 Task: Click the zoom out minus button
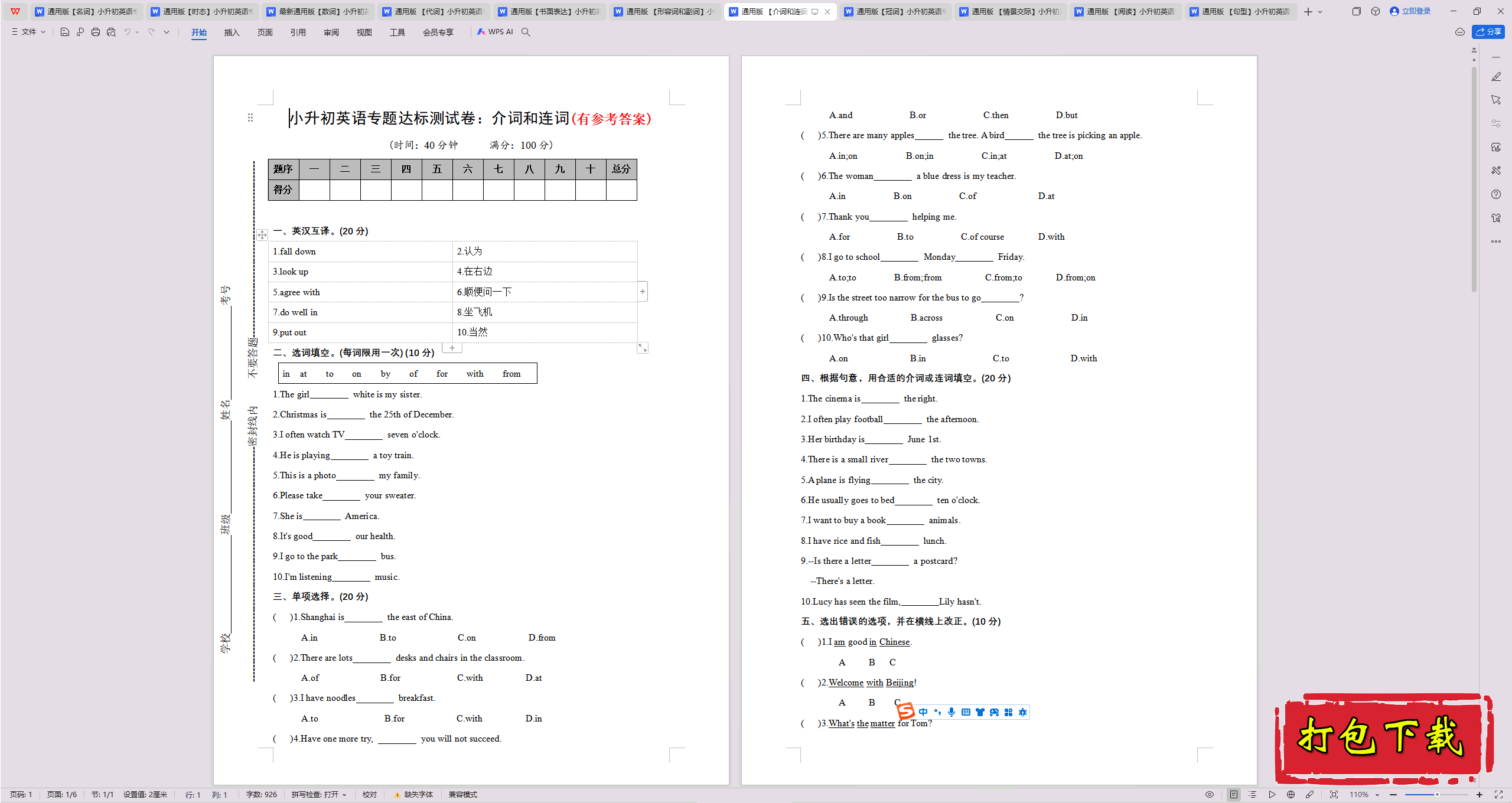click(x=1393, y=795)
